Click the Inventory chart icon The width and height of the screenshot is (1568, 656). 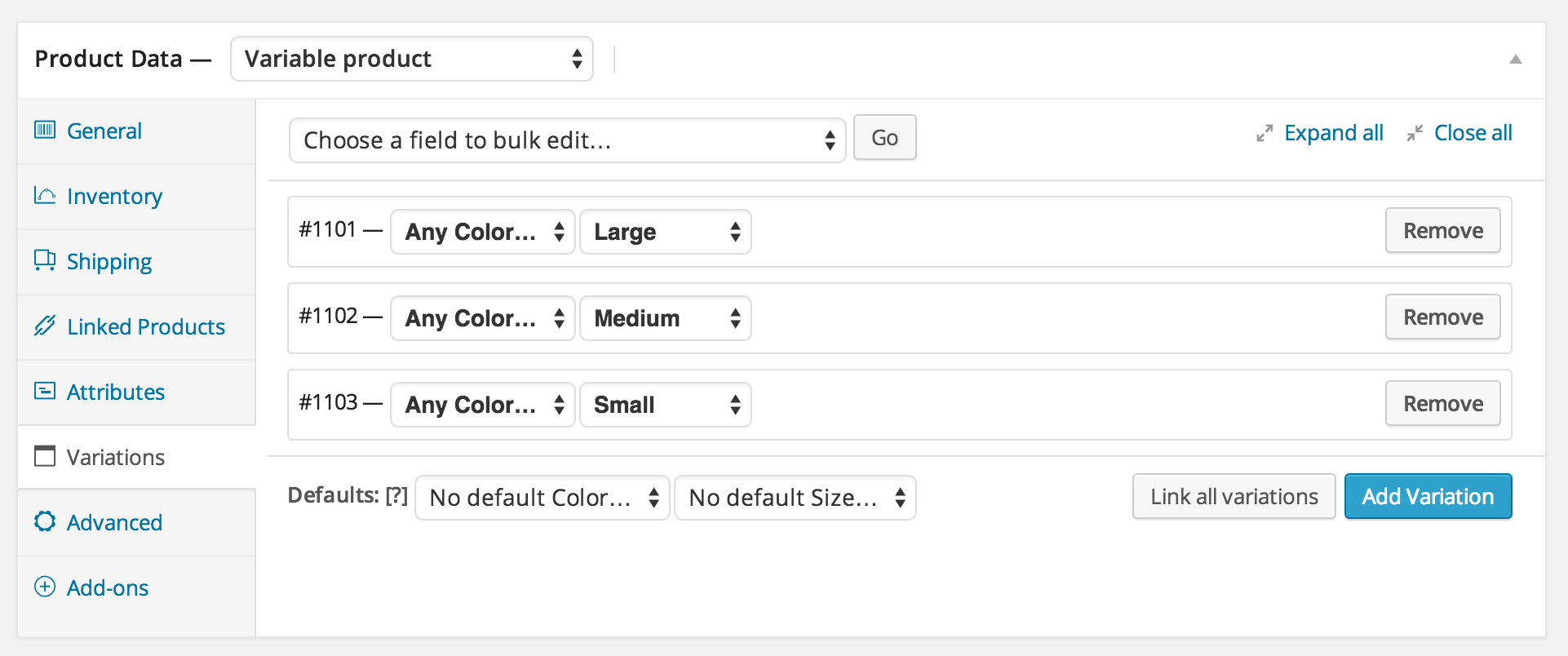pos(45,196)
